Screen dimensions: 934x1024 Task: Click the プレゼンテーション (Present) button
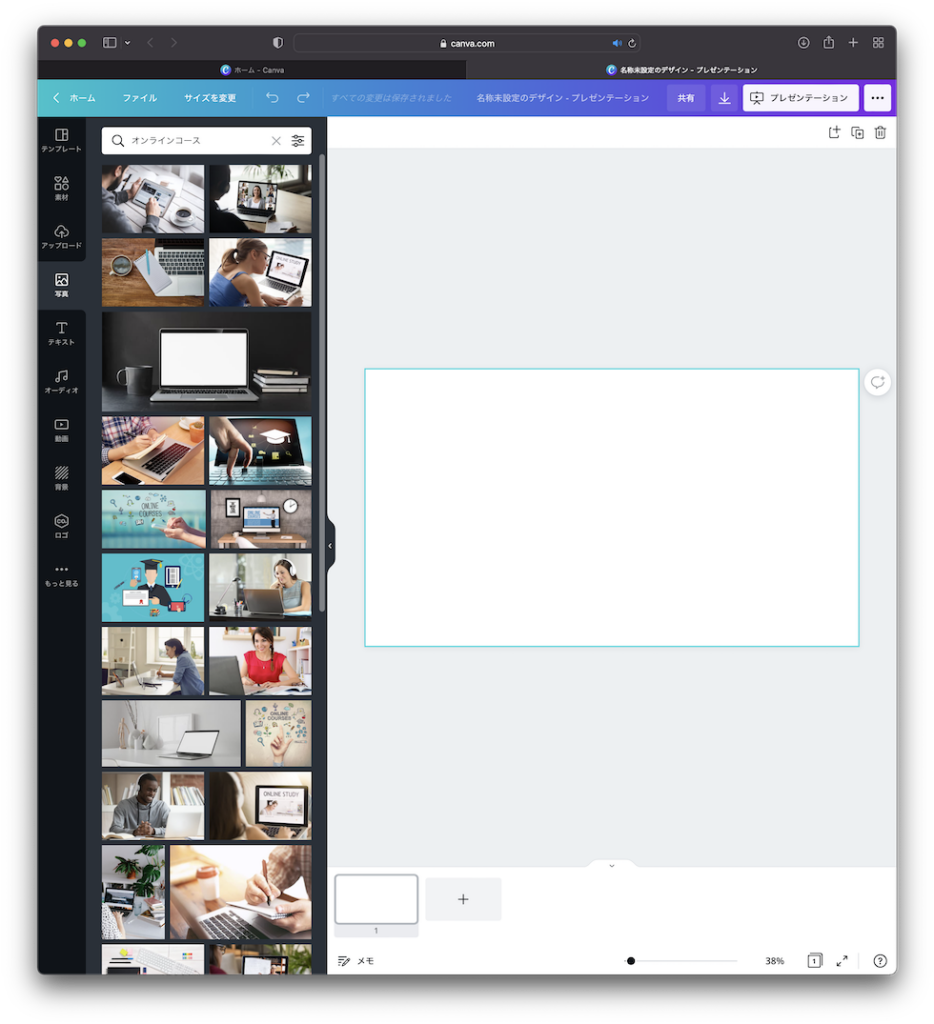(800, 98)
